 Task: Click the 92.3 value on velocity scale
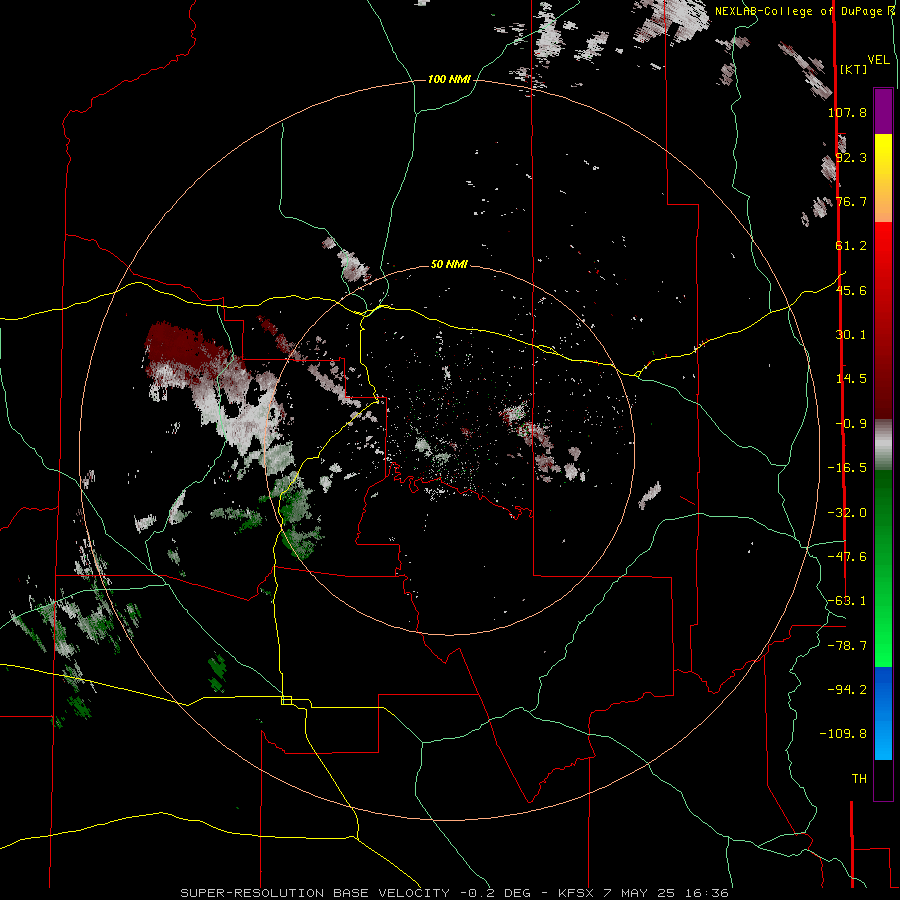[x=851, y=157]
